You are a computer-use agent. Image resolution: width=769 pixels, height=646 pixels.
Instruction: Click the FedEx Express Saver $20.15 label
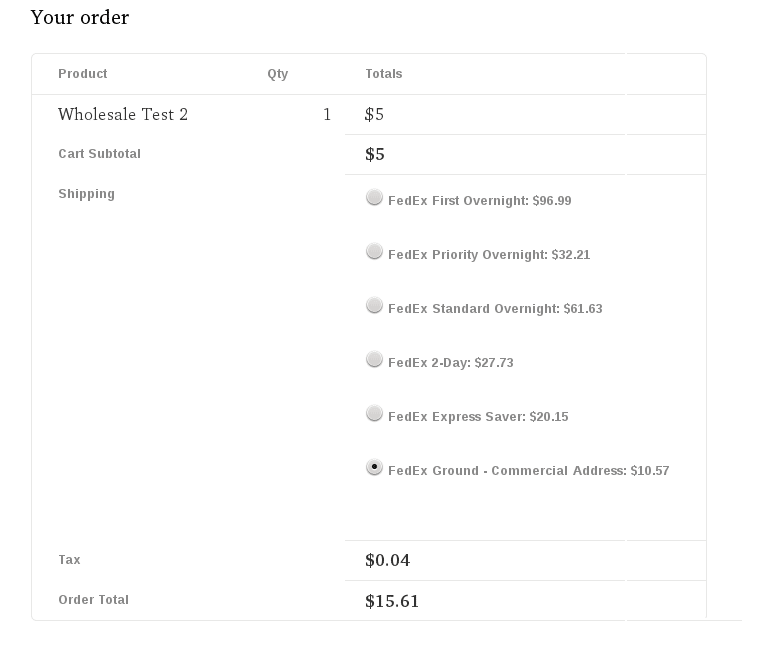coord(478,416)
